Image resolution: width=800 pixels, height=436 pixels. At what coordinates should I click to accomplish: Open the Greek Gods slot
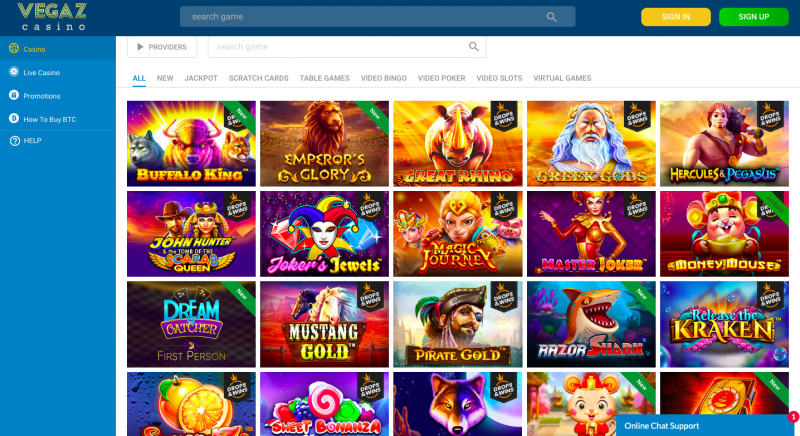pyautogui.click(x=591, y=143)
